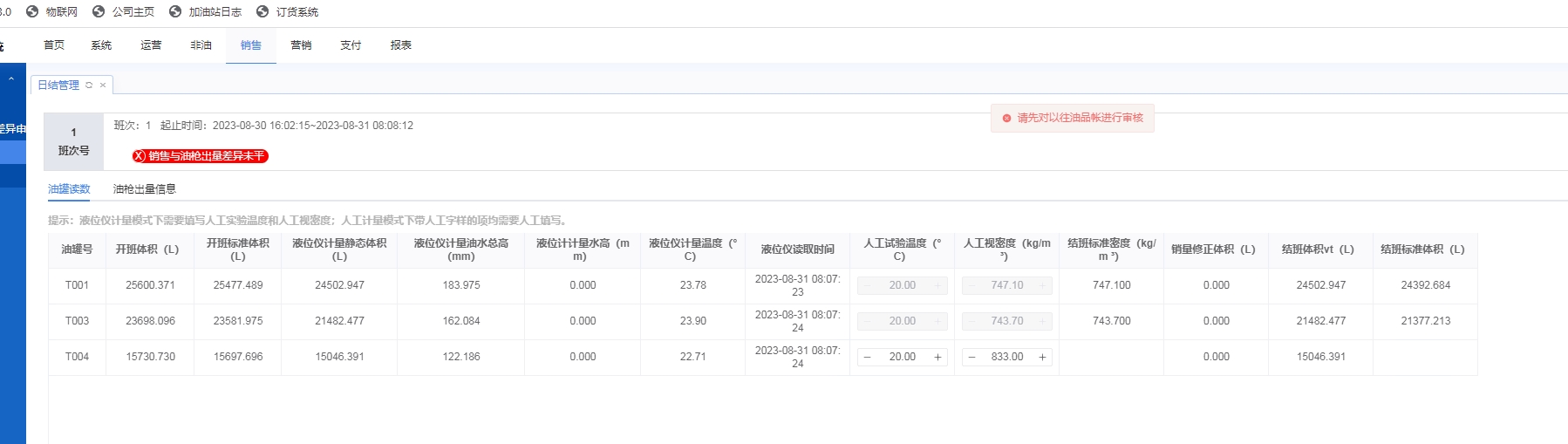The width and height of the screenshot is (1568, 444).
Task: Click the red 销售与油枪出量差异未平 status badge
Action: click(x=200, y=156)
